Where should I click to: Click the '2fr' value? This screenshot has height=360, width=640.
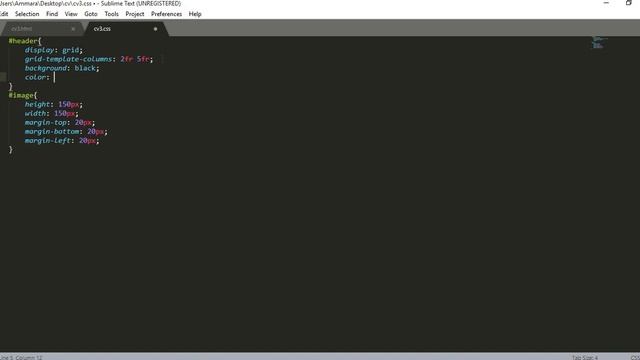click(127, 59)
